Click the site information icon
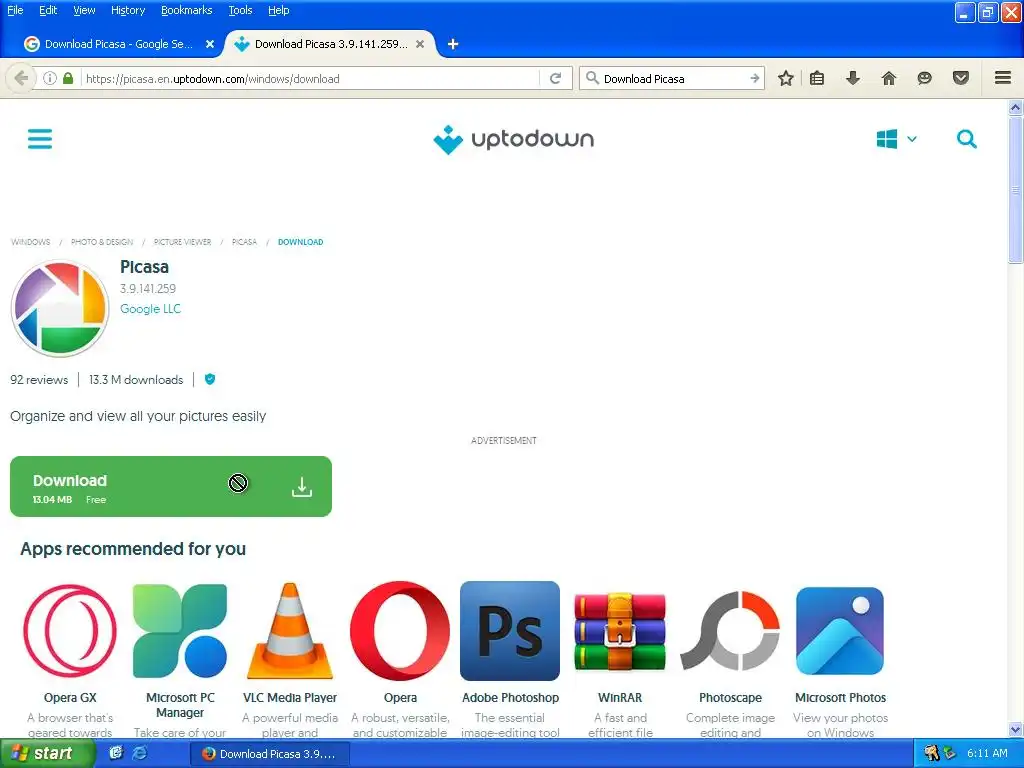Screen dimensions: 1024x768 [50, 78]
